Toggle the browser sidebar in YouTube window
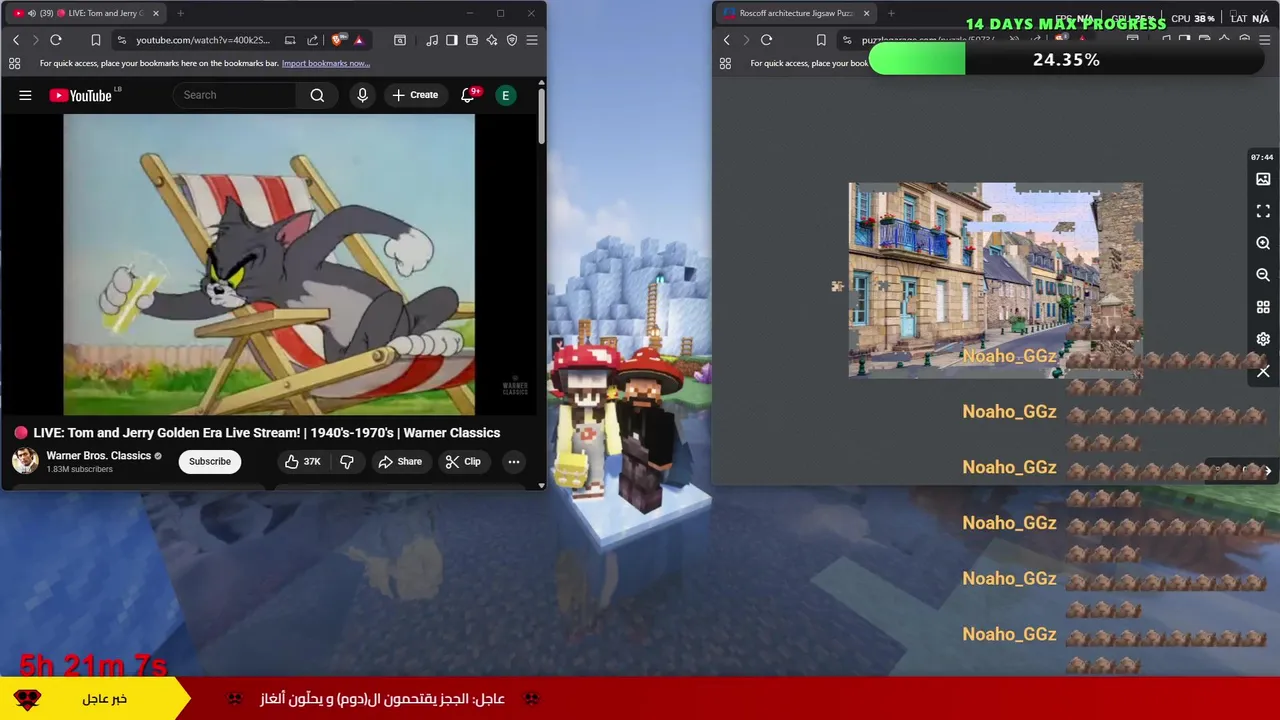1280x720 pixels. 452,40
